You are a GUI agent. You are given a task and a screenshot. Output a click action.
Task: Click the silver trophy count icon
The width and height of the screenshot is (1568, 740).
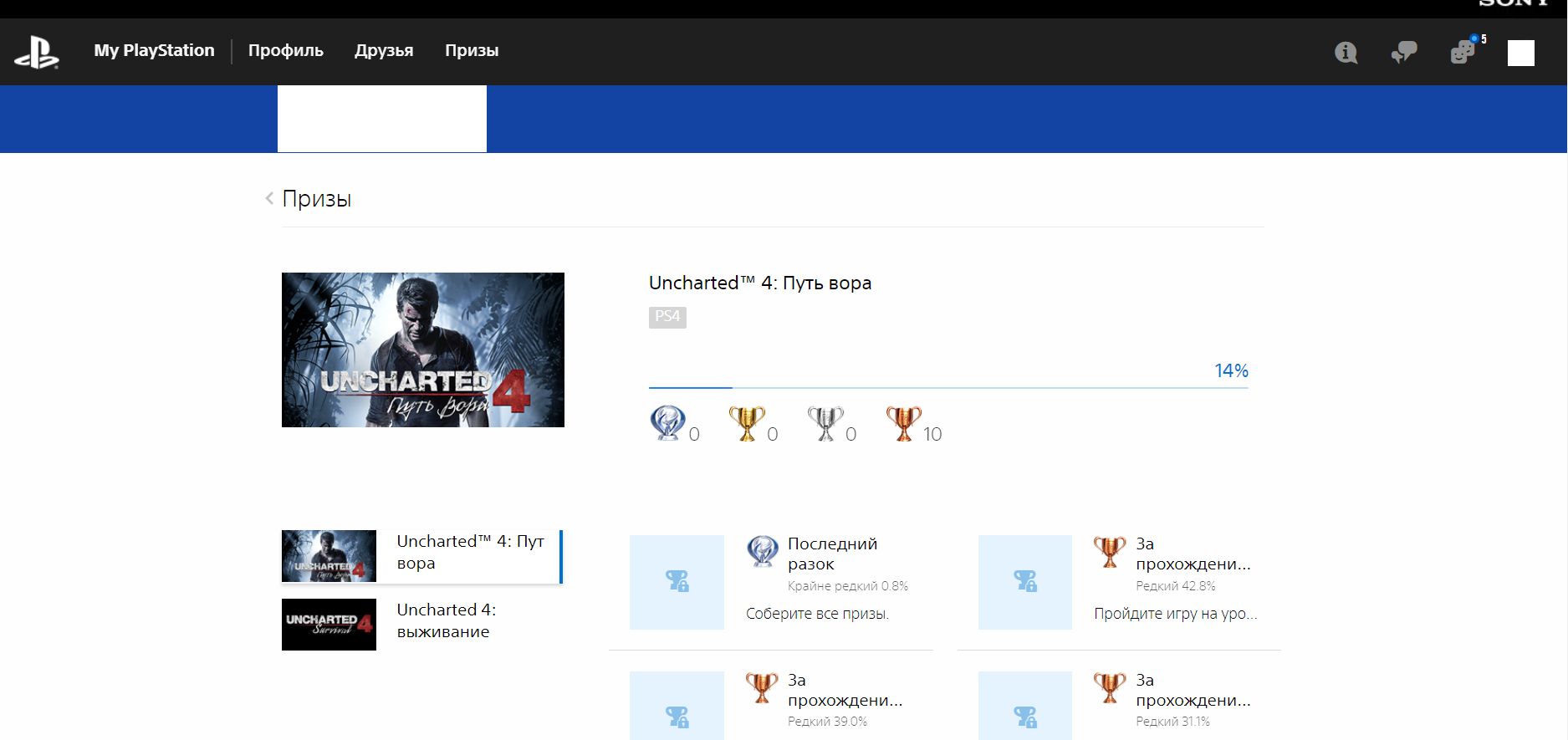(x=825, y=423)
